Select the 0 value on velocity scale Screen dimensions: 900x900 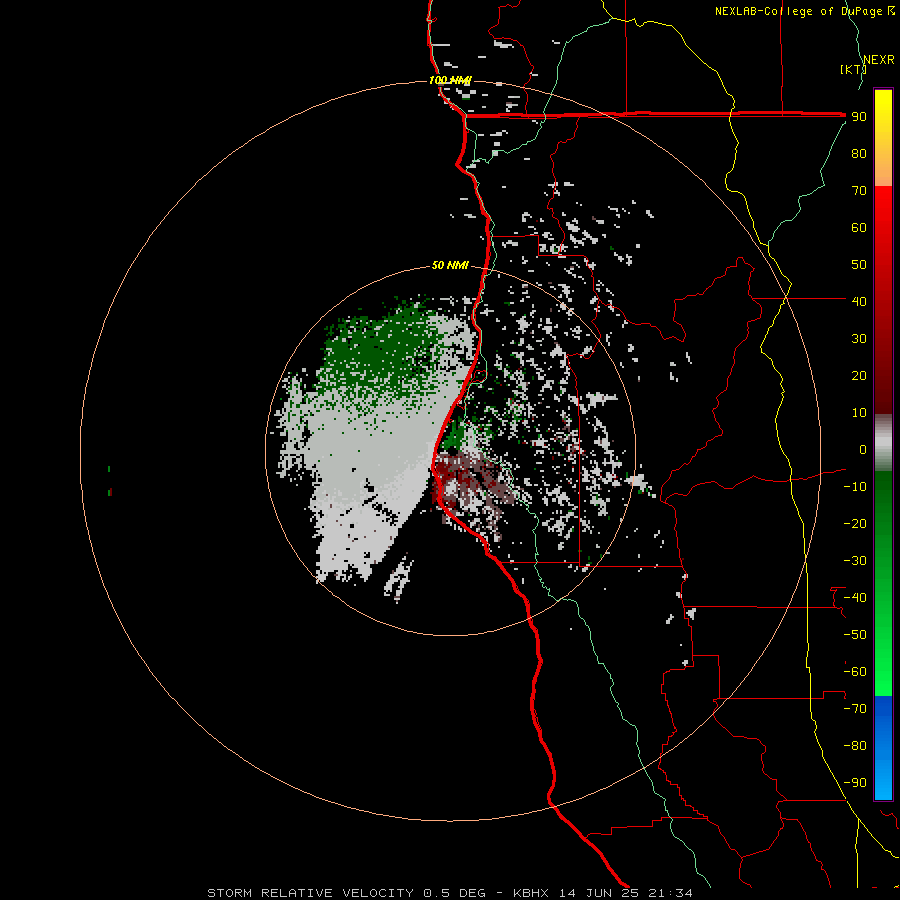tap(863, 449)
